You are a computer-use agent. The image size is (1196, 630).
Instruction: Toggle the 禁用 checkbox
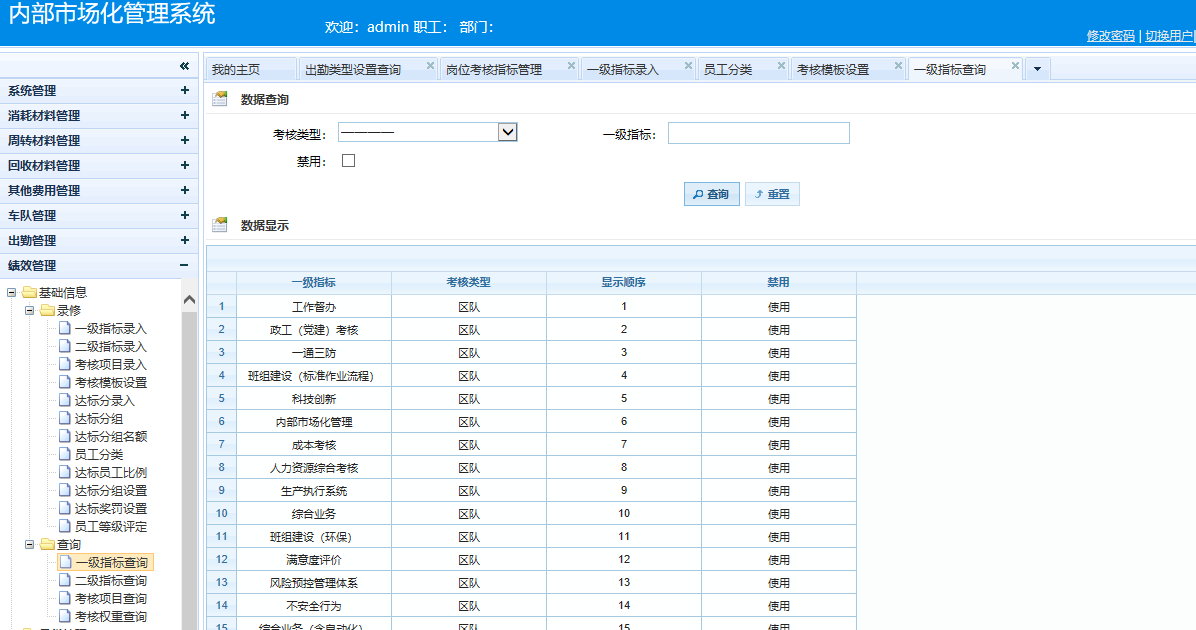[349, 160]
